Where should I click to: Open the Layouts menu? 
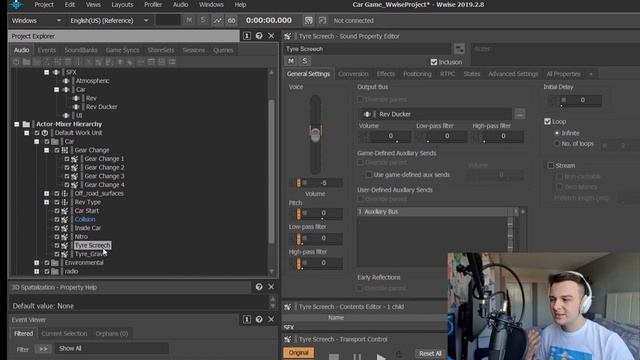122,5
